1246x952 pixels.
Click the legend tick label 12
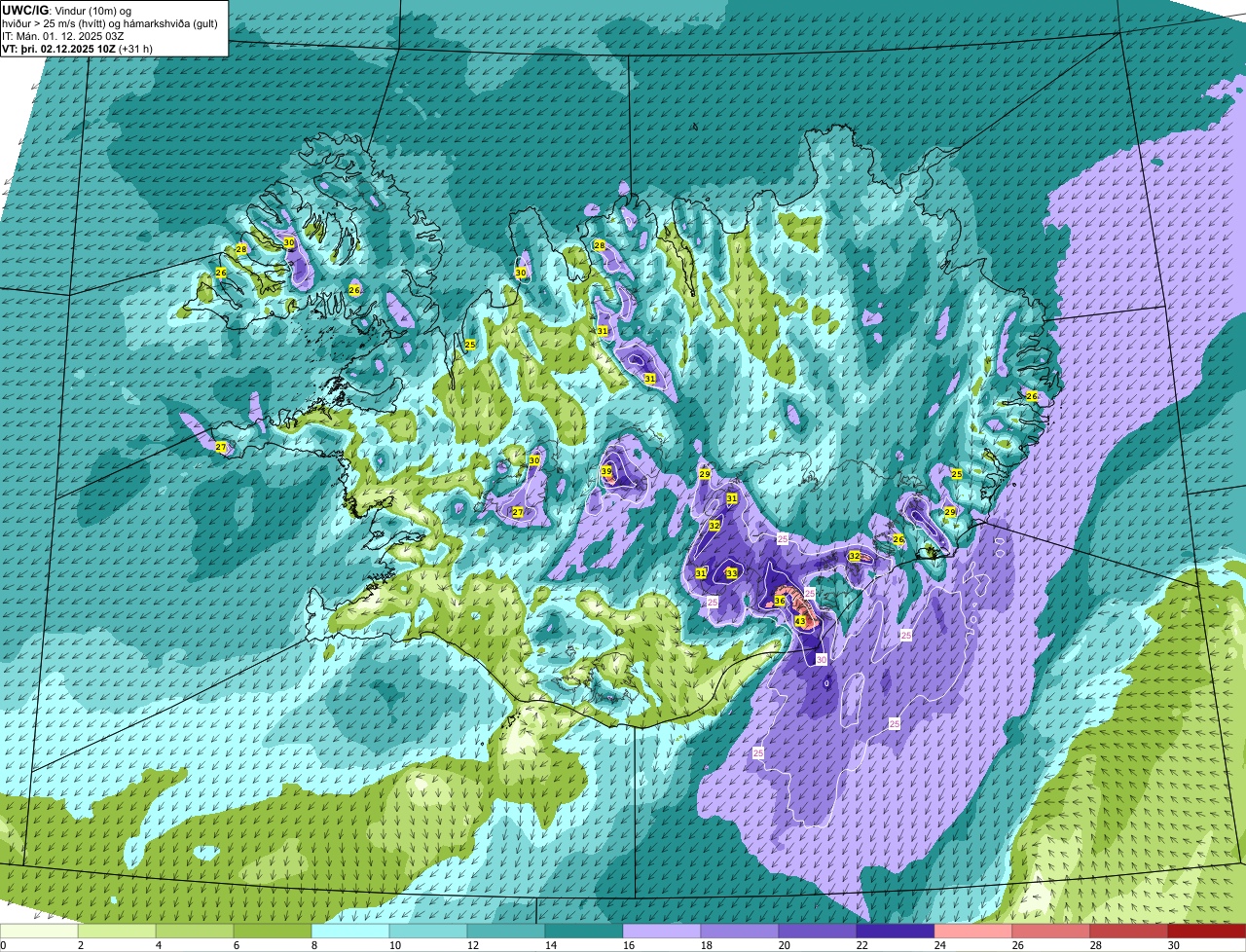coord(473,945)
